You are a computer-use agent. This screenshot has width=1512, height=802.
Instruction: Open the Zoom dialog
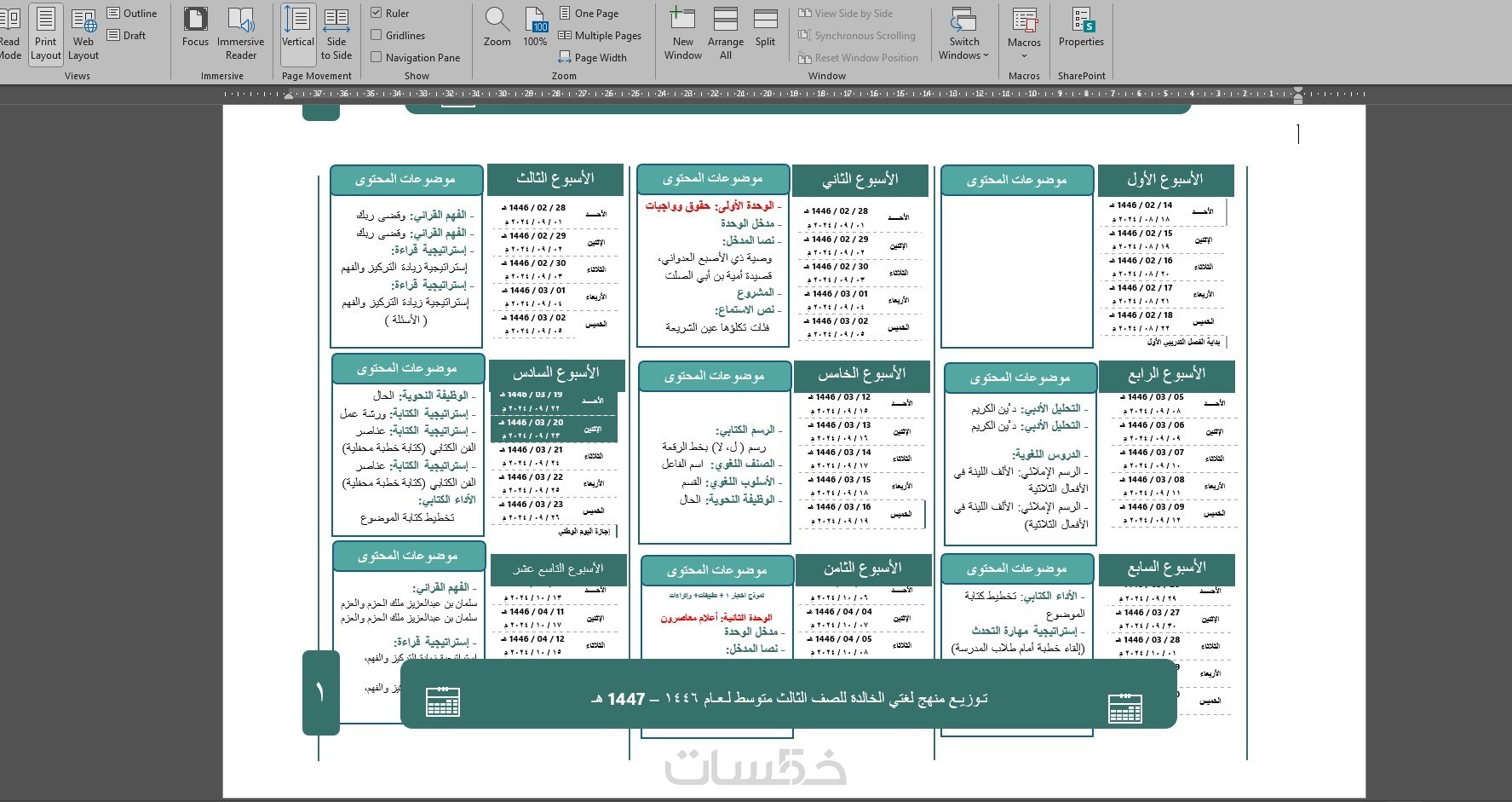point(497,28)
